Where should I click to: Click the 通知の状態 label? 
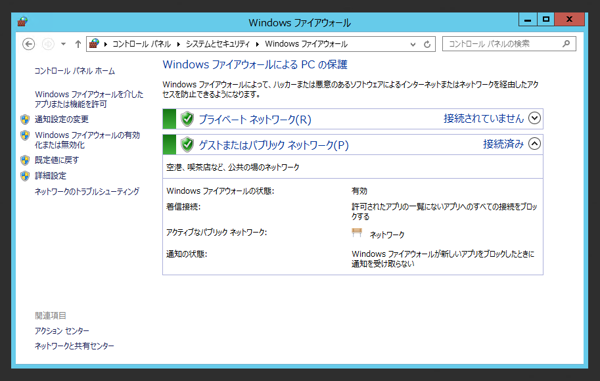click(x=187, y=254)
